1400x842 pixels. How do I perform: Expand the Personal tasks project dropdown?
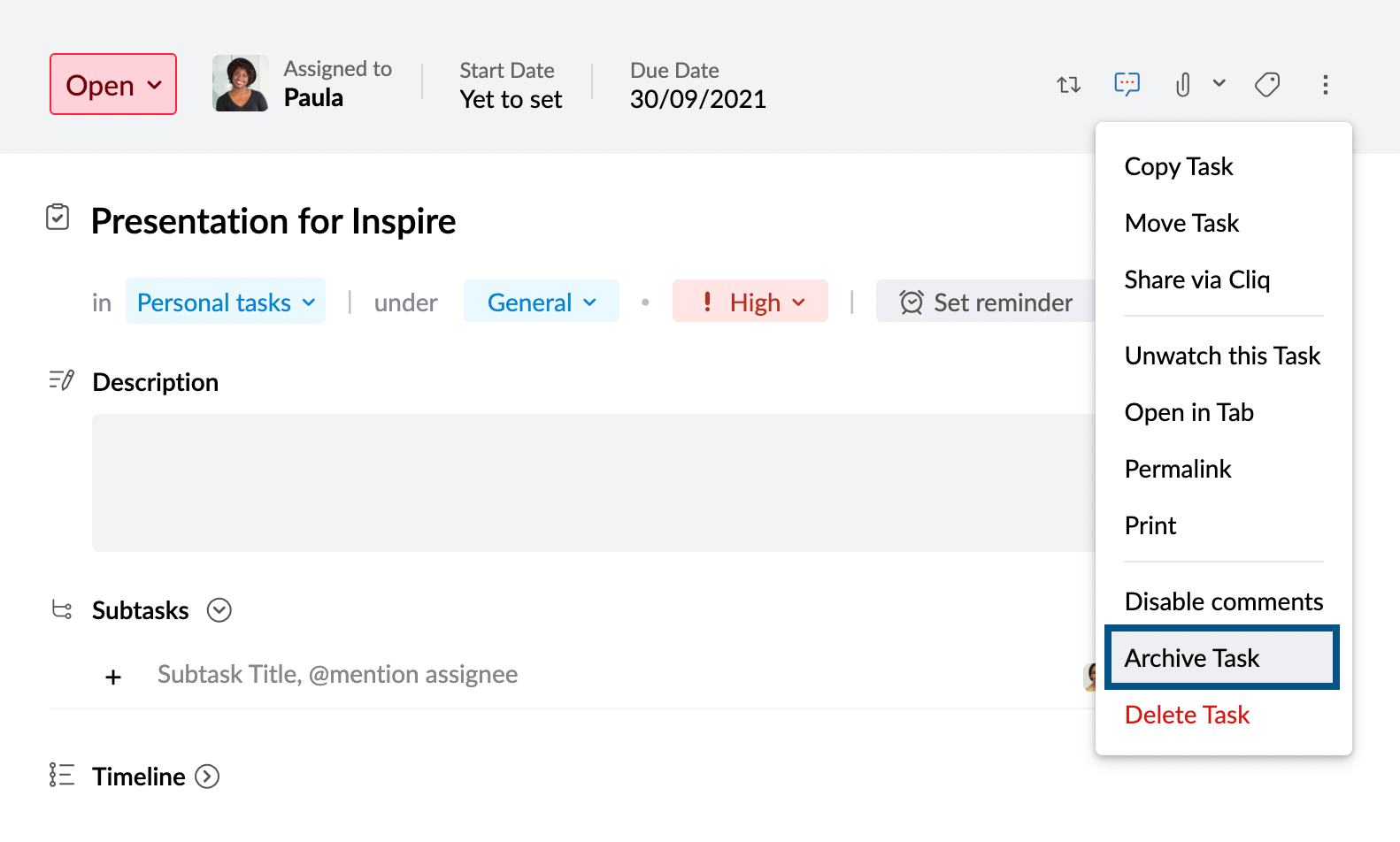226,302
